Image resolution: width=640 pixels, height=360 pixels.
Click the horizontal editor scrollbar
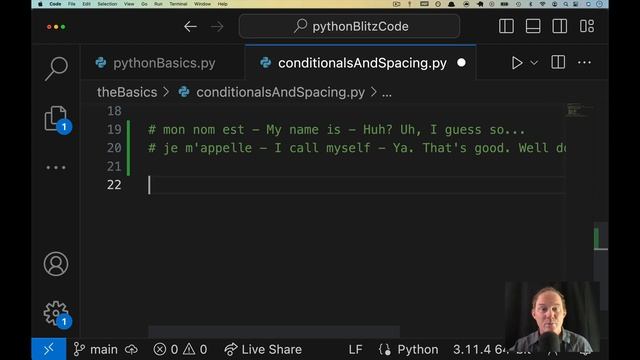coord(274,331)
